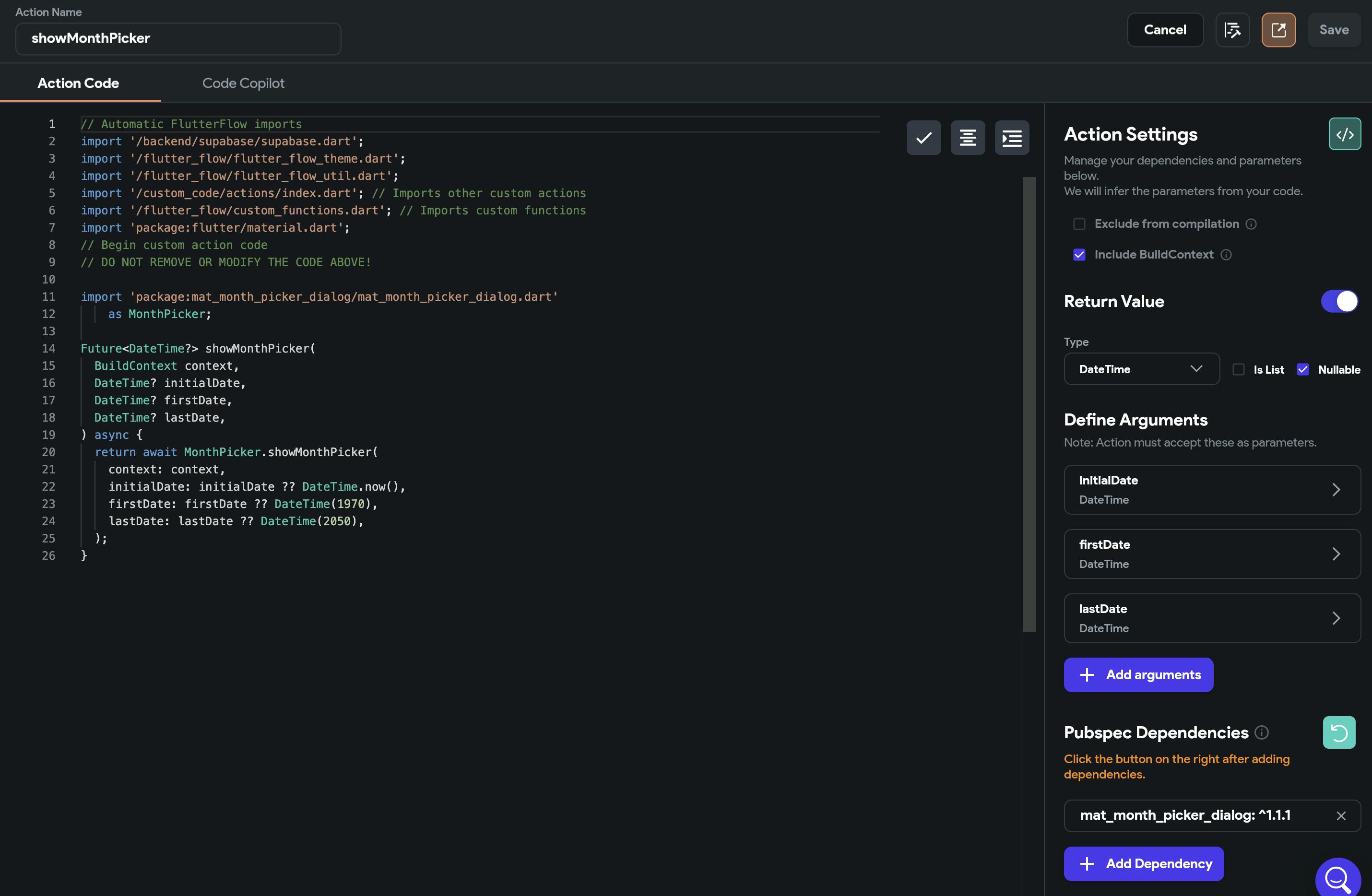Click the center-align format code icon

[967, 138]
